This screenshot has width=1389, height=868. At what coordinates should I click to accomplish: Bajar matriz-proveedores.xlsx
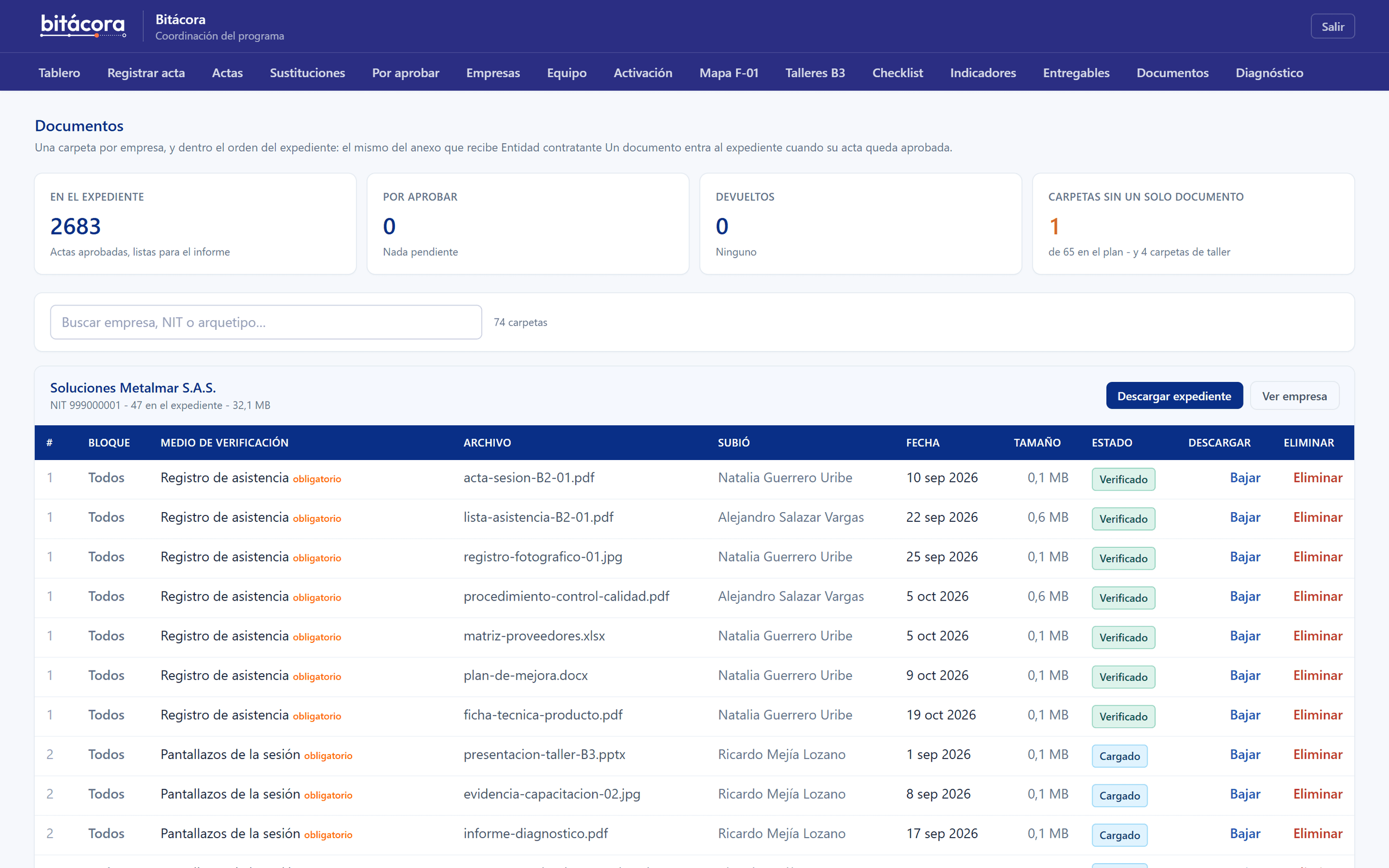(x=1245, y=636)
